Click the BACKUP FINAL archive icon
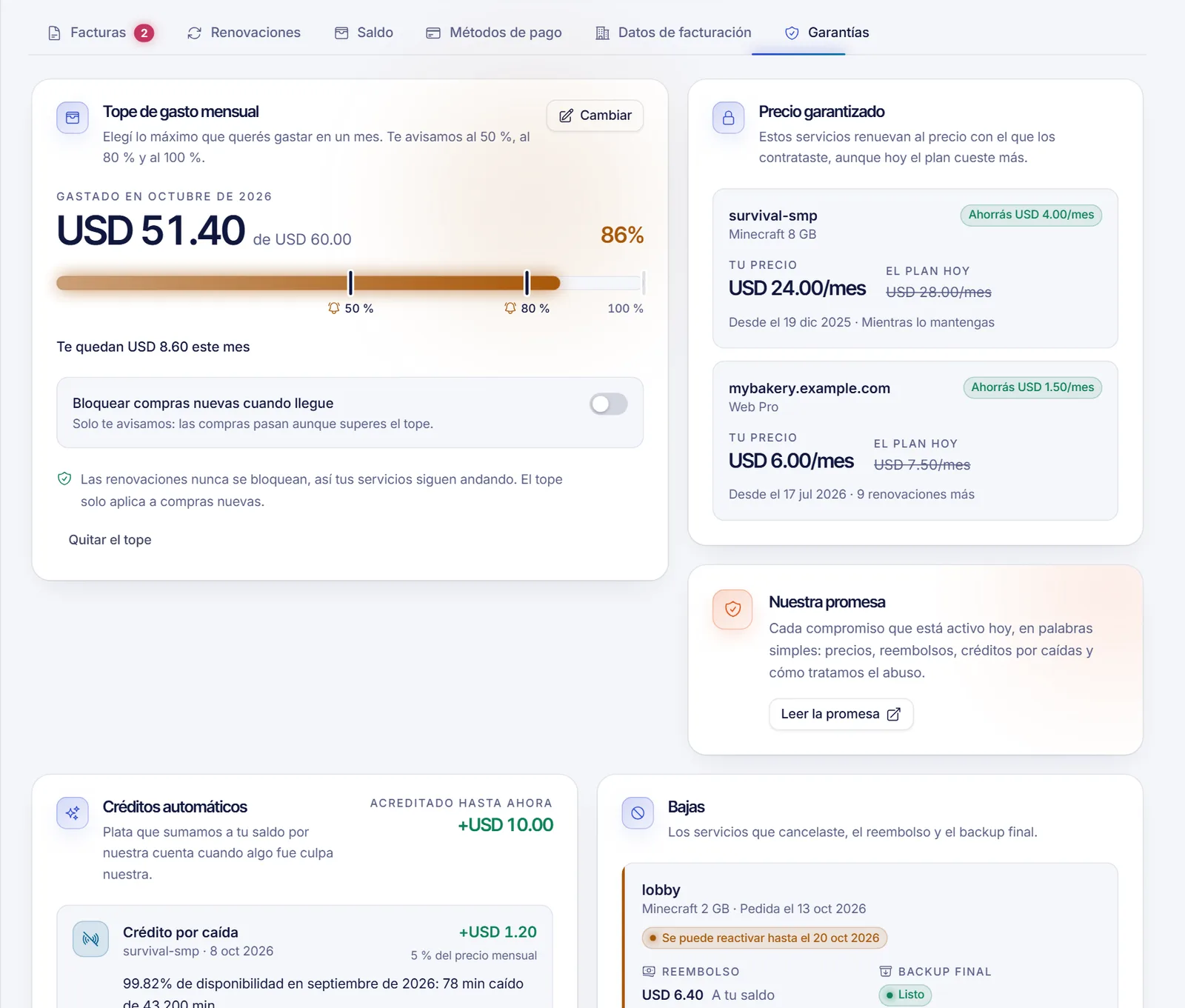 coord(885,972)
